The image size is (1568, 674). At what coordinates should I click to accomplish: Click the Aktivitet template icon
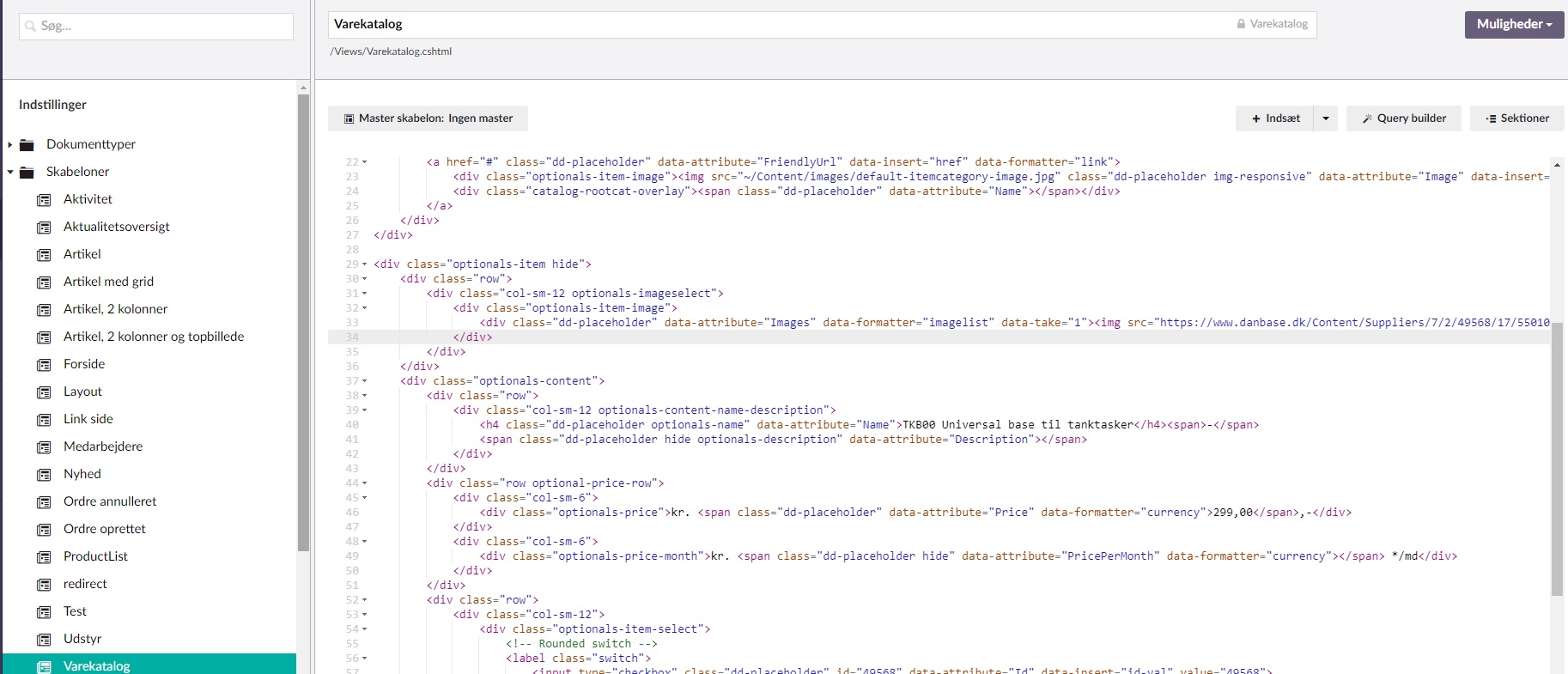[44, 200]
